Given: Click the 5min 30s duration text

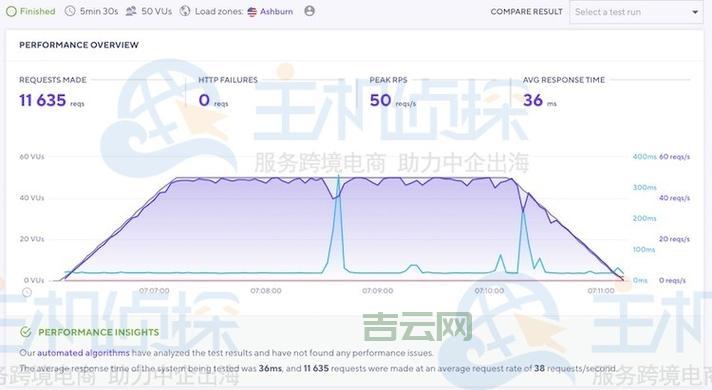Looking at the screenshot, I should [99, 11].
